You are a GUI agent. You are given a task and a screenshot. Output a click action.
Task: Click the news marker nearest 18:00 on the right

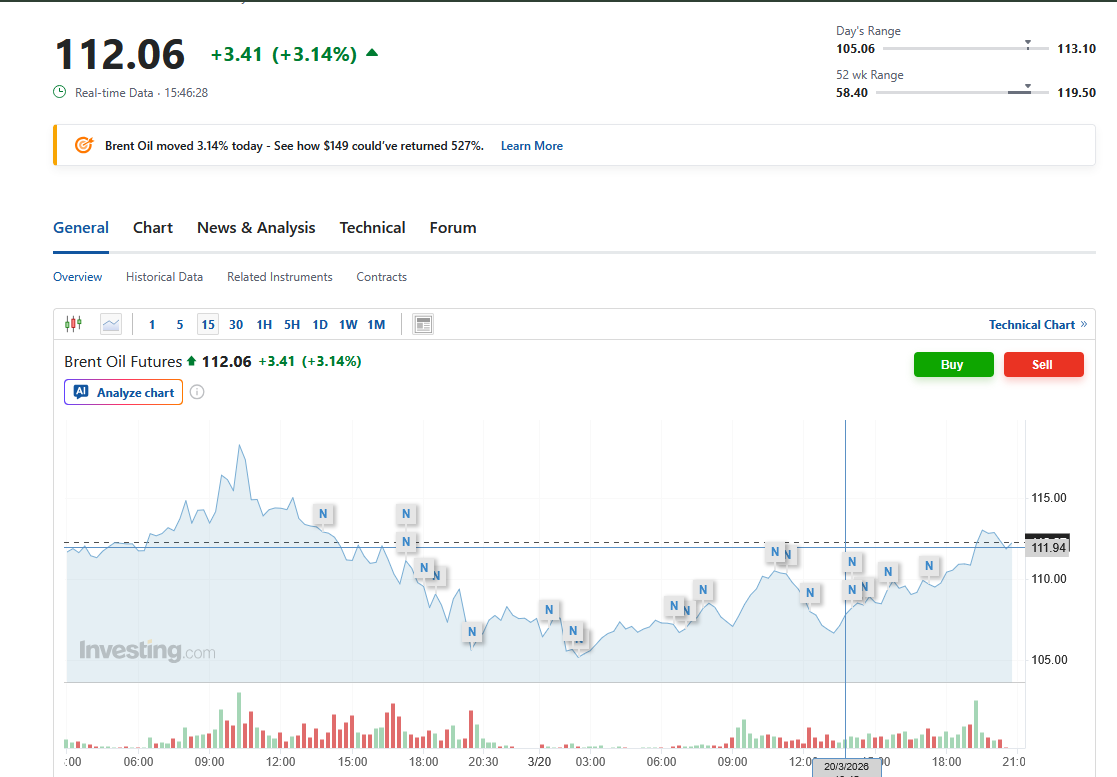[x=929, y=566]
